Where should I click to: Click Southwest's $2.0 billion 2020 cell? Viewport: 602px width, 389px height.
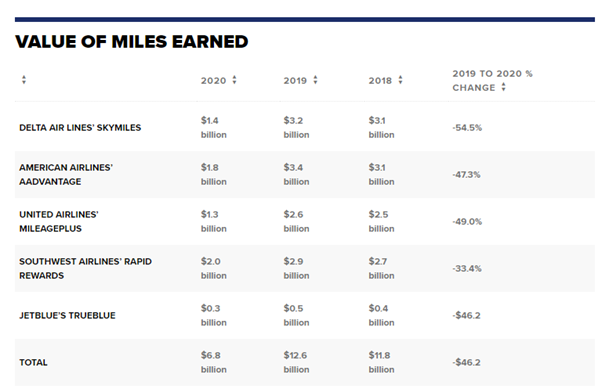pyautogui.click(x=213, y=268)
